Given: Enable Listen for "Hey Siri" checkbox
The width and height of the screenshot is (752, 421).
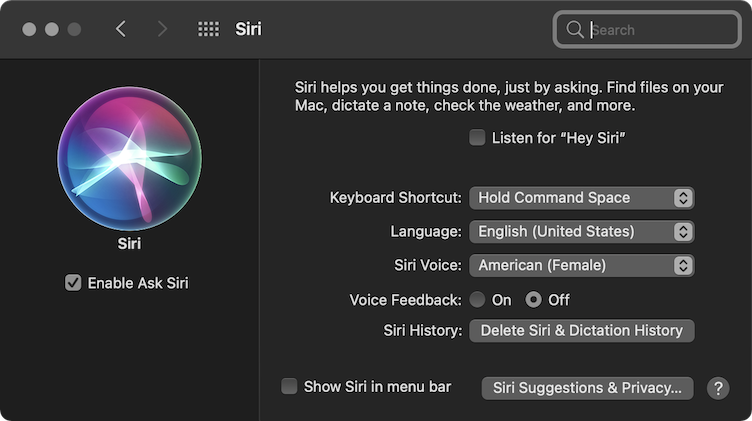Looking at the screenshot, I should coord(477,138).
